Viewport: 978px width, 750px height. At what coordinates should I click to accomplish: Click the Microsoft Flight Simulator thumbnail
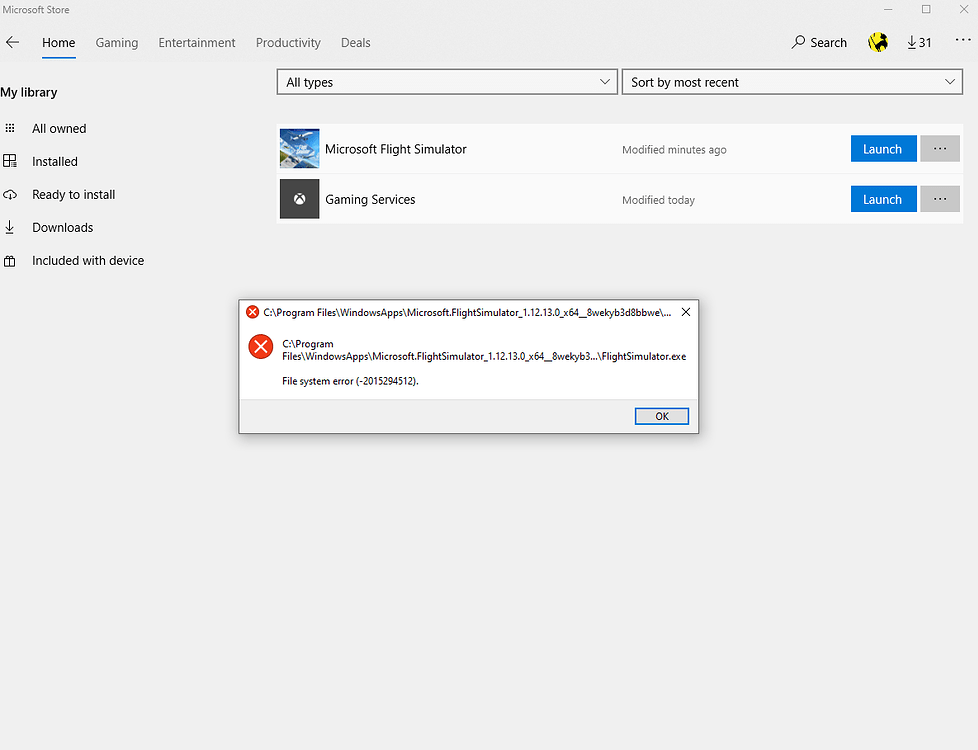[299, 149]
